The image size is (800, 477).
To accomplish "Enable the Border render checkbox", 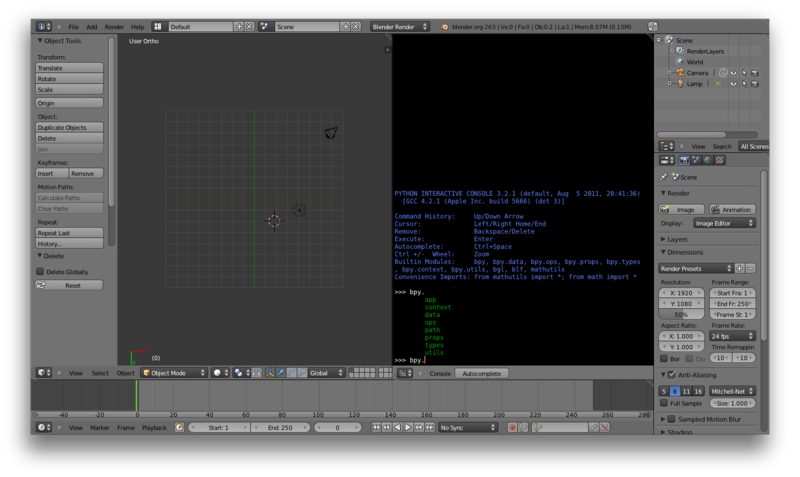I will 664,359.
